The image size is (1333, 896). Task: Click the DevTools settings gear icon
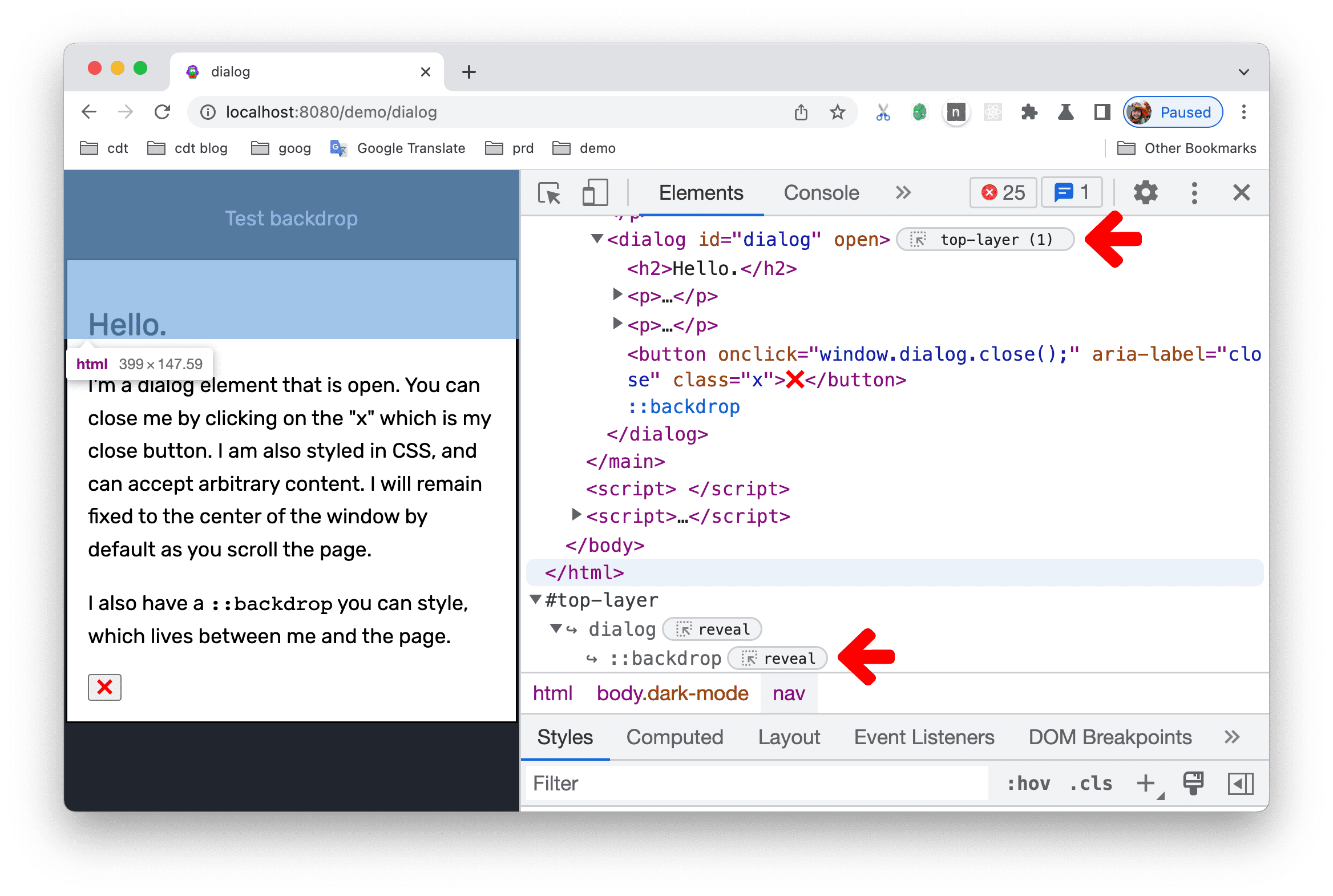tap(1148, 193)
